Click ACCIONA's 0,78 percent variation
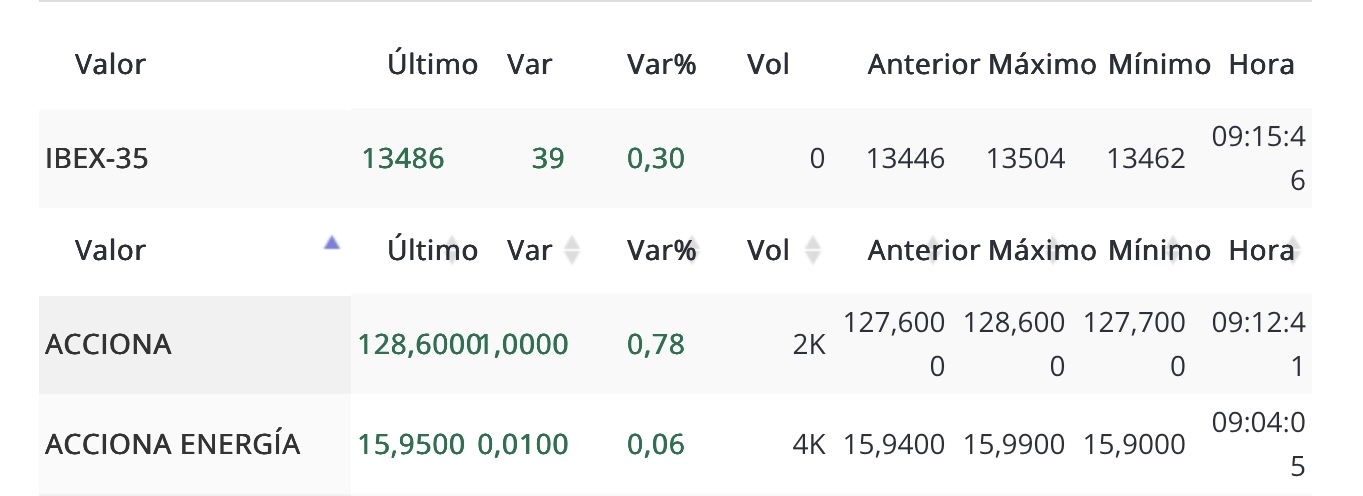Image resolution: width=1363 pixels, height=496 pixels. (656, 344)
